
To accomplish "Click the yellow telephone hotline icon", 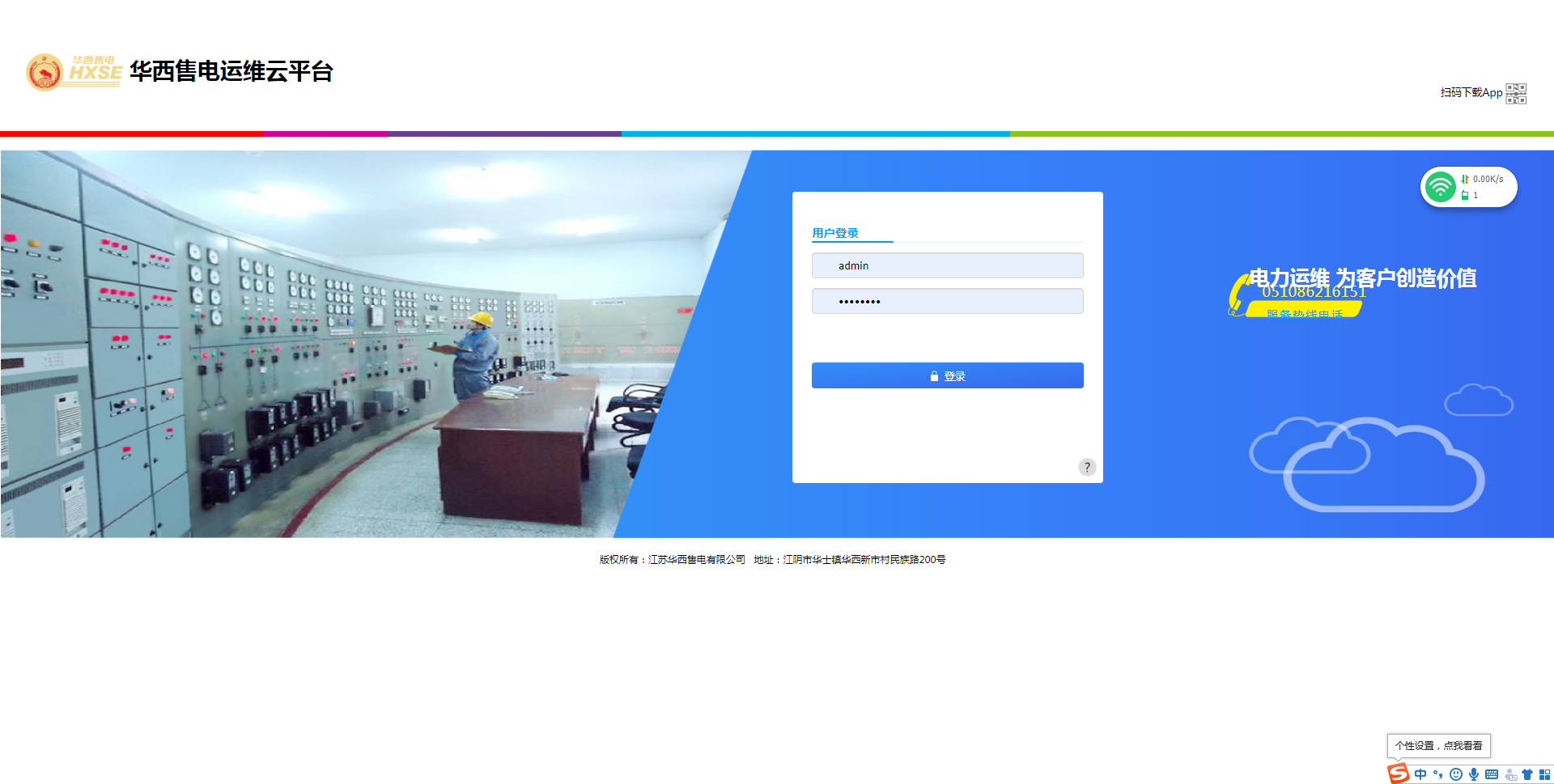I will pos(1238,296).
